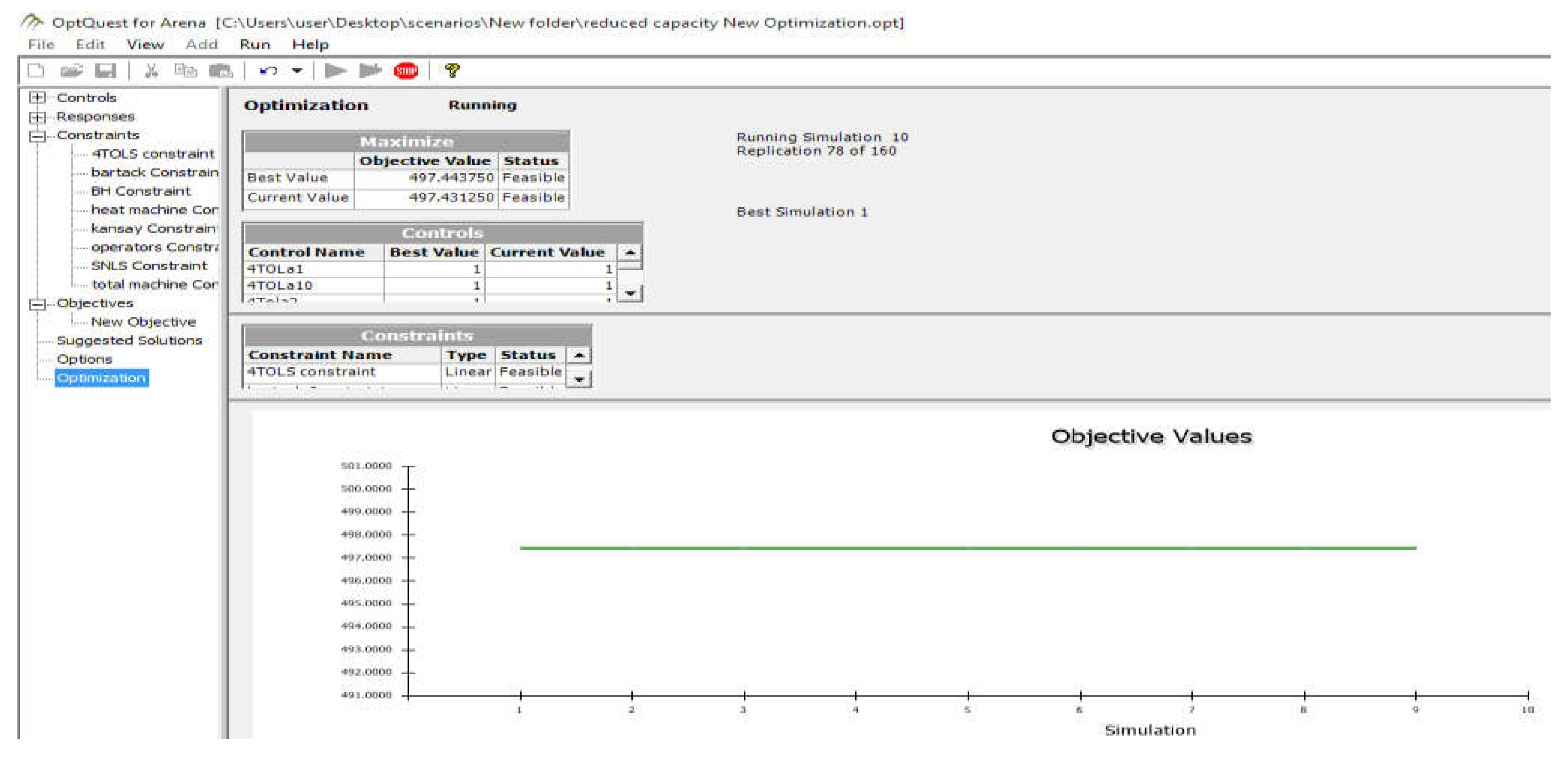1568x759 pixels.
Task: Collapse the Objectives tree node
Action: point(37,303)
